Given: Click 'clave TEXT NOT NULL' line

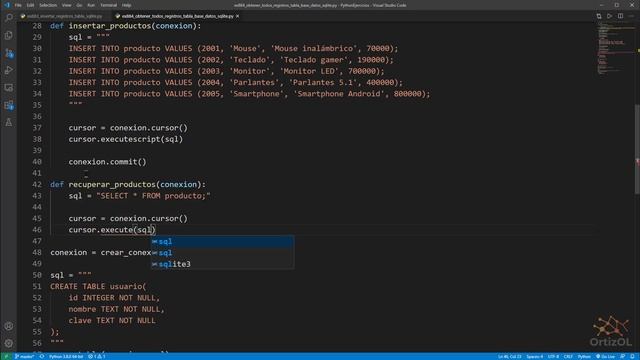Looking at the screenshot, I should (112, 320).
